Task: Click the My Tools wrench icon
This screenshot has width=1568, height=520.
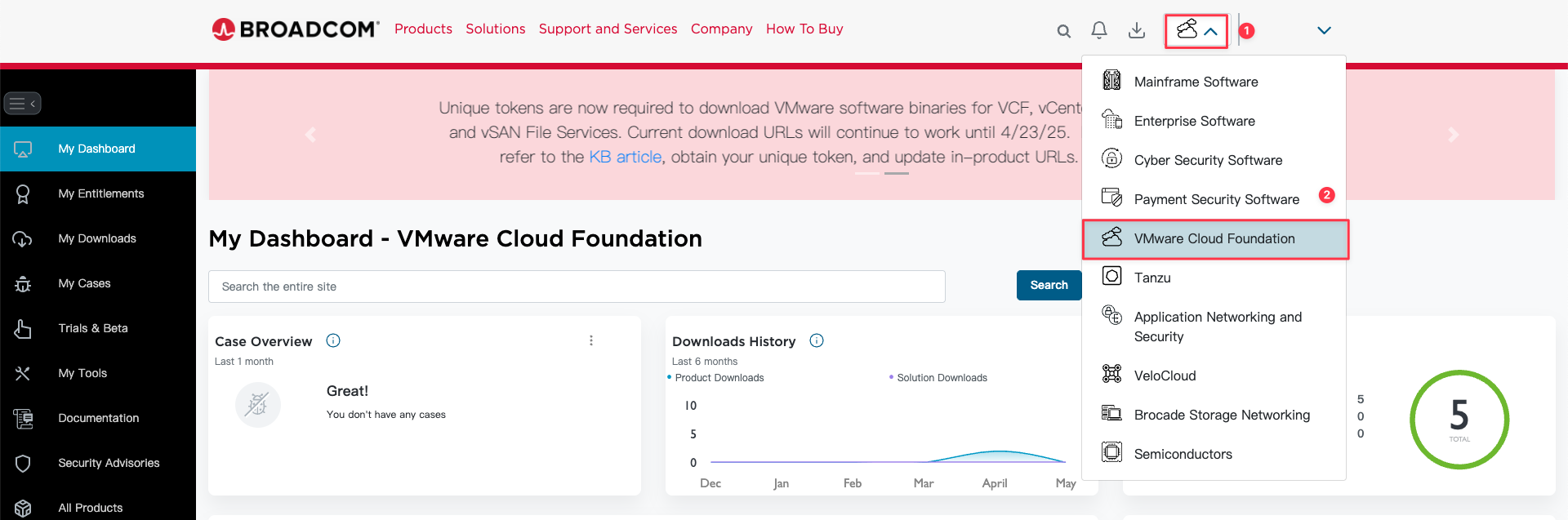Action: [x=23, y=374]
